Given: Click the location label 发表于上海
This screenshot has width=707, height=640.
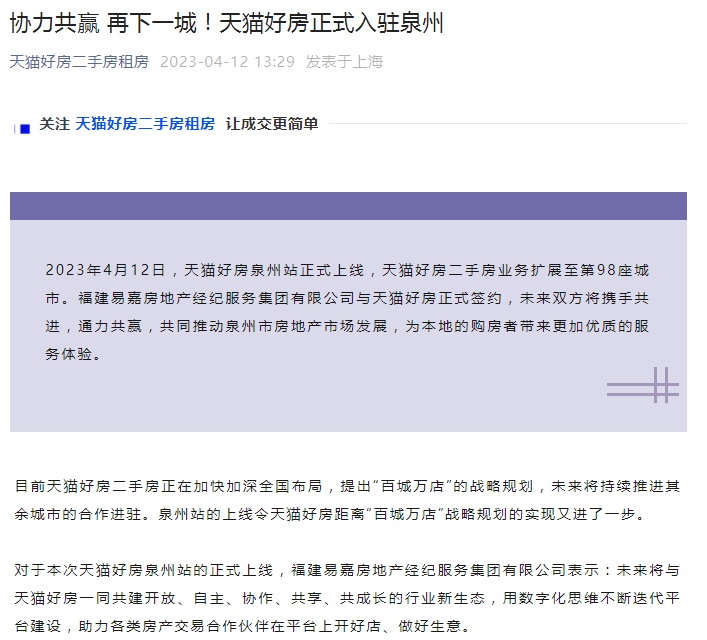Looking at the screenshot, I should tap(344, 62).
